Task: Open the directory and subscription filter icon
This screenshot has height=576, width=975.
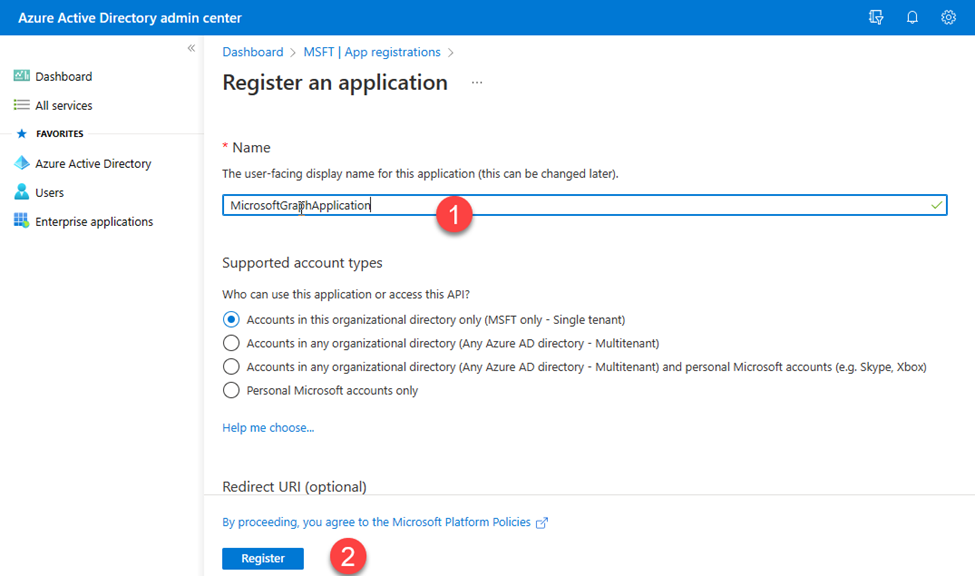Action: click(x=876, y=17)
